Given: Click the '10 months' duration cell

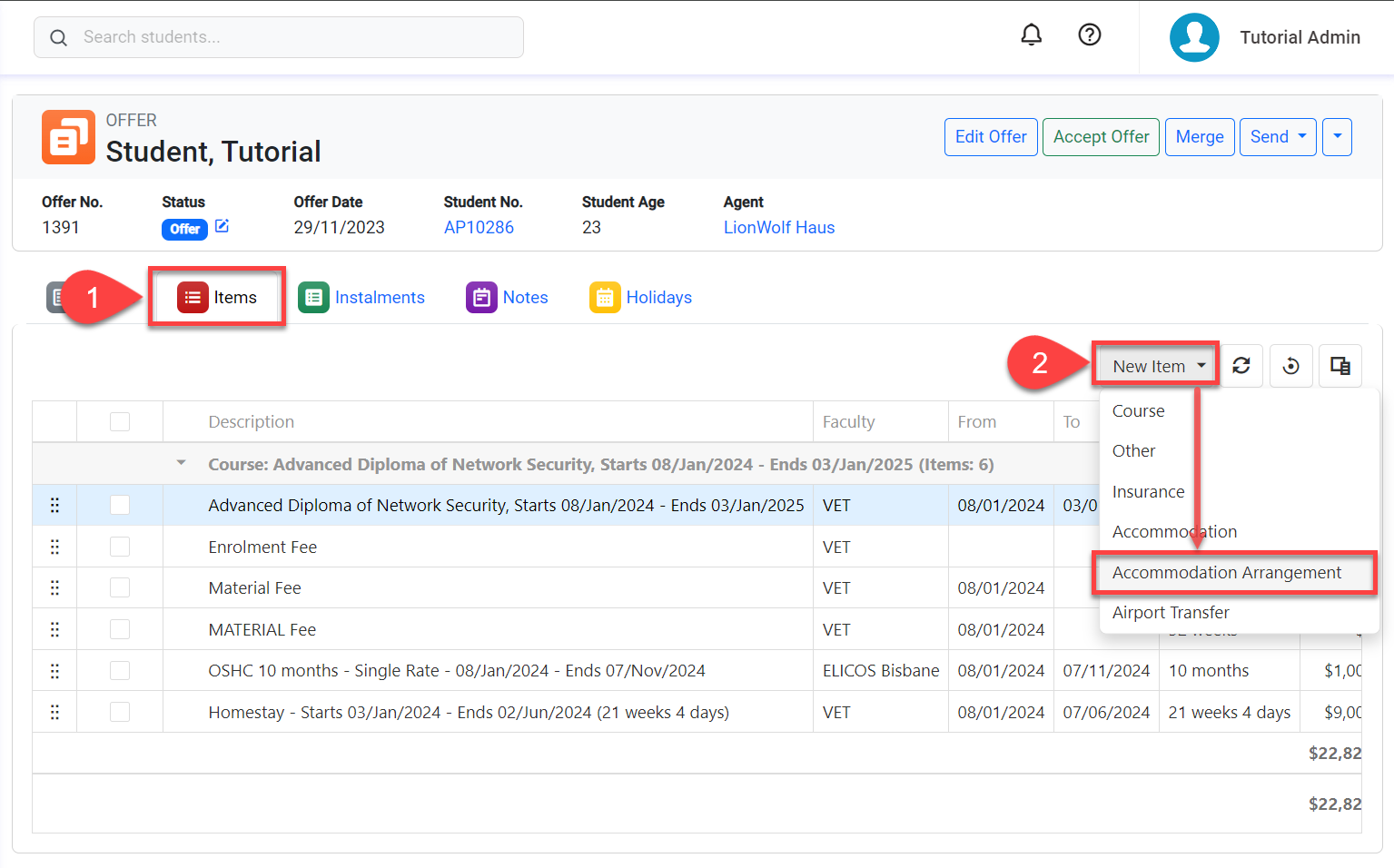Looking at the screenshot, I should click(1230, 670).
